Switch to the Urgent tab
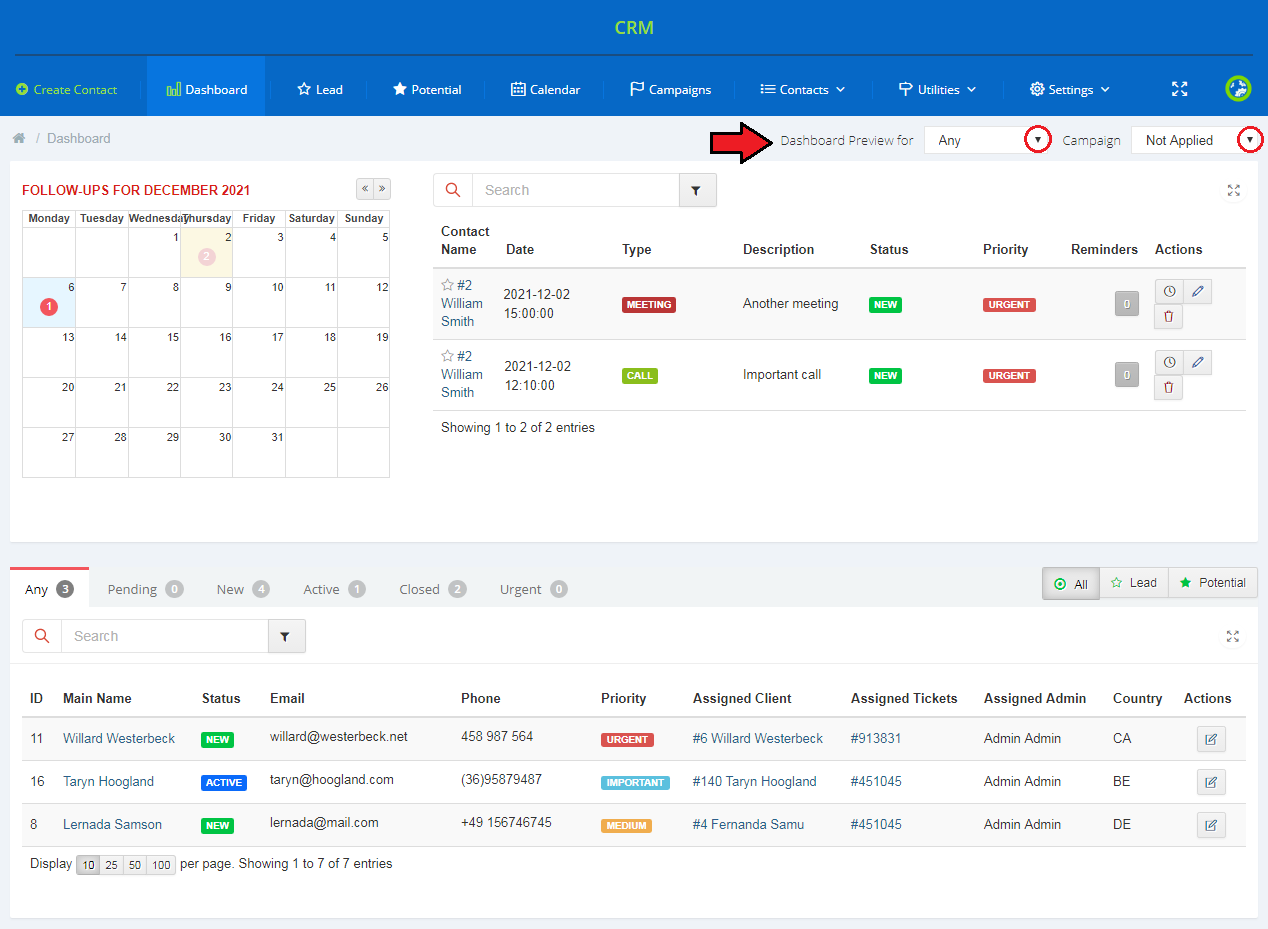This screenshot has width=1268, height=929. [x=533, y=589]
